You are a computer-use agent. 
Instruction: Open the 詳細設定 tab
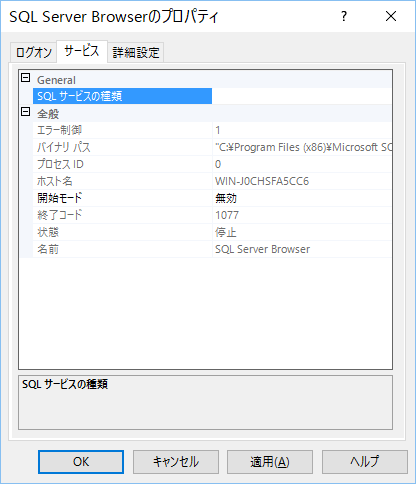click(x=136, y=52)
